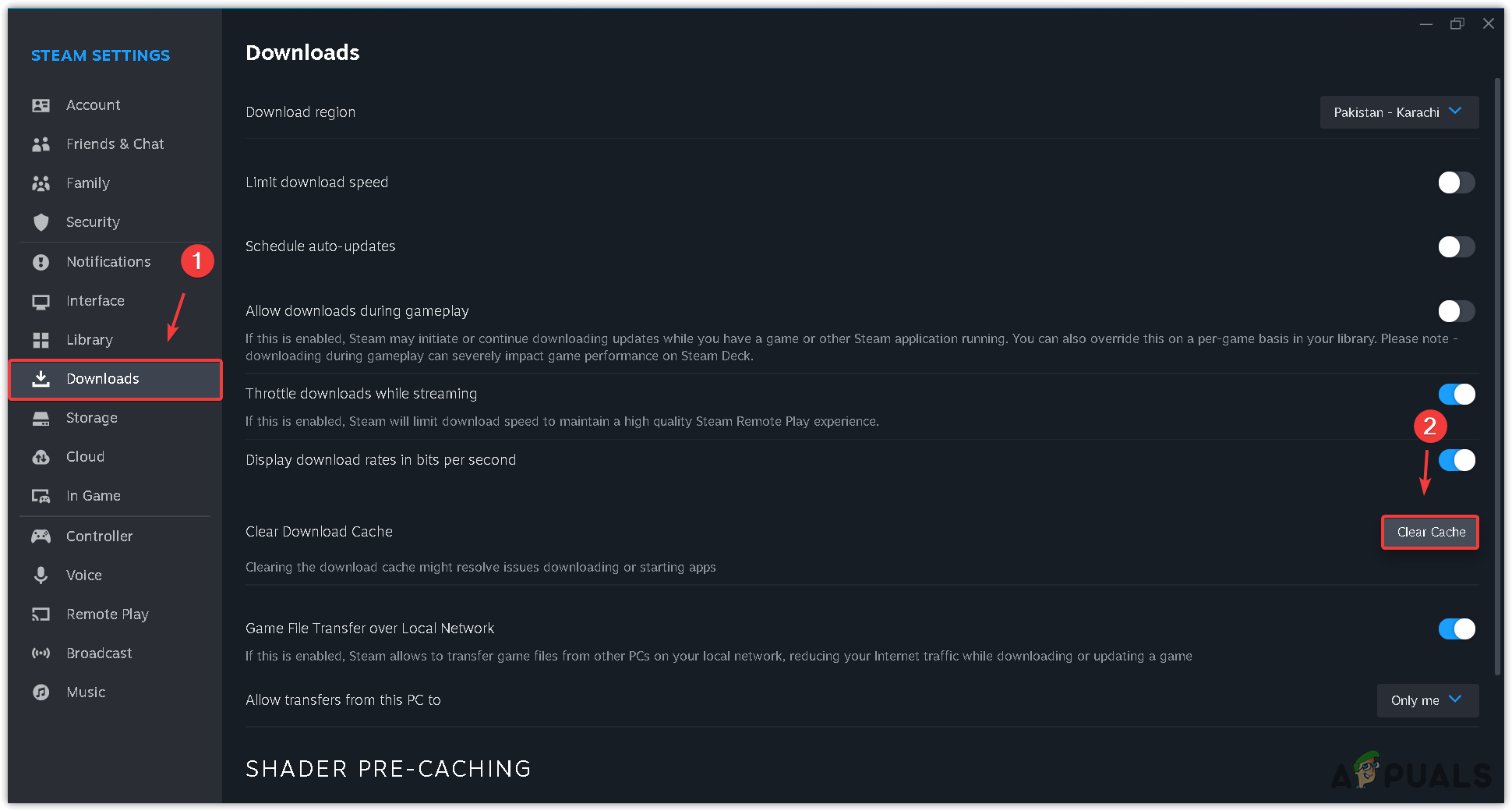Click the vertical scrollbar on the right
Screen dimensions: 1512x811
click(x=1497, y=374)
